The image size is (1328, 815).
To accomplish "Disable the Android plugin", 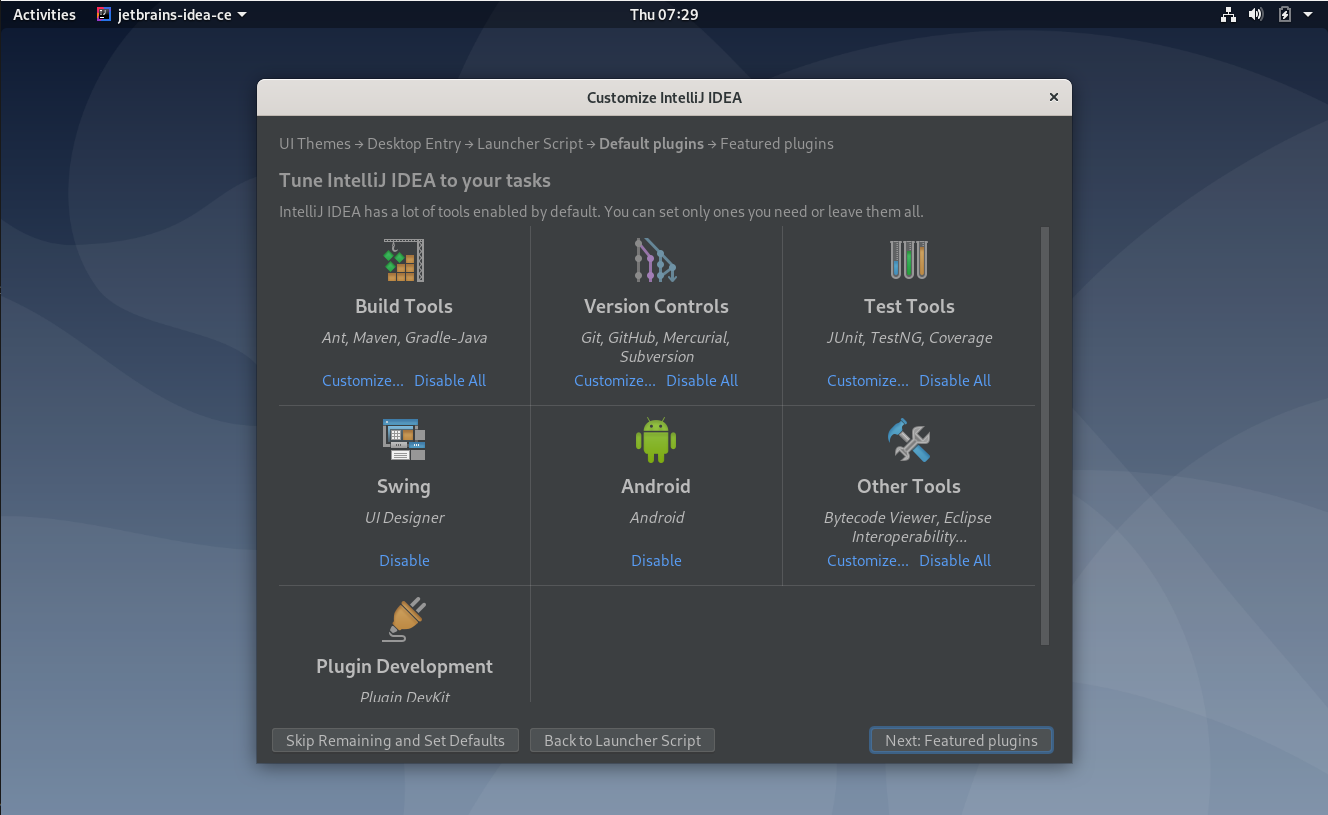I will click(656, 560).
